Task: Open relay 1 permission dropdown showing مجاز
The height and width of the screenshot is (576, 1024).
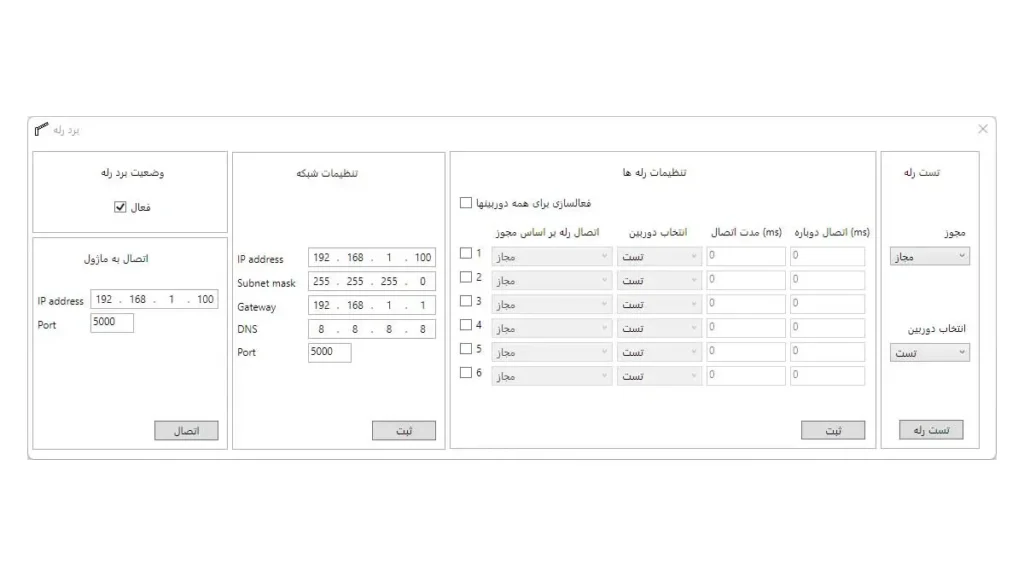Action: click(551, 256)
